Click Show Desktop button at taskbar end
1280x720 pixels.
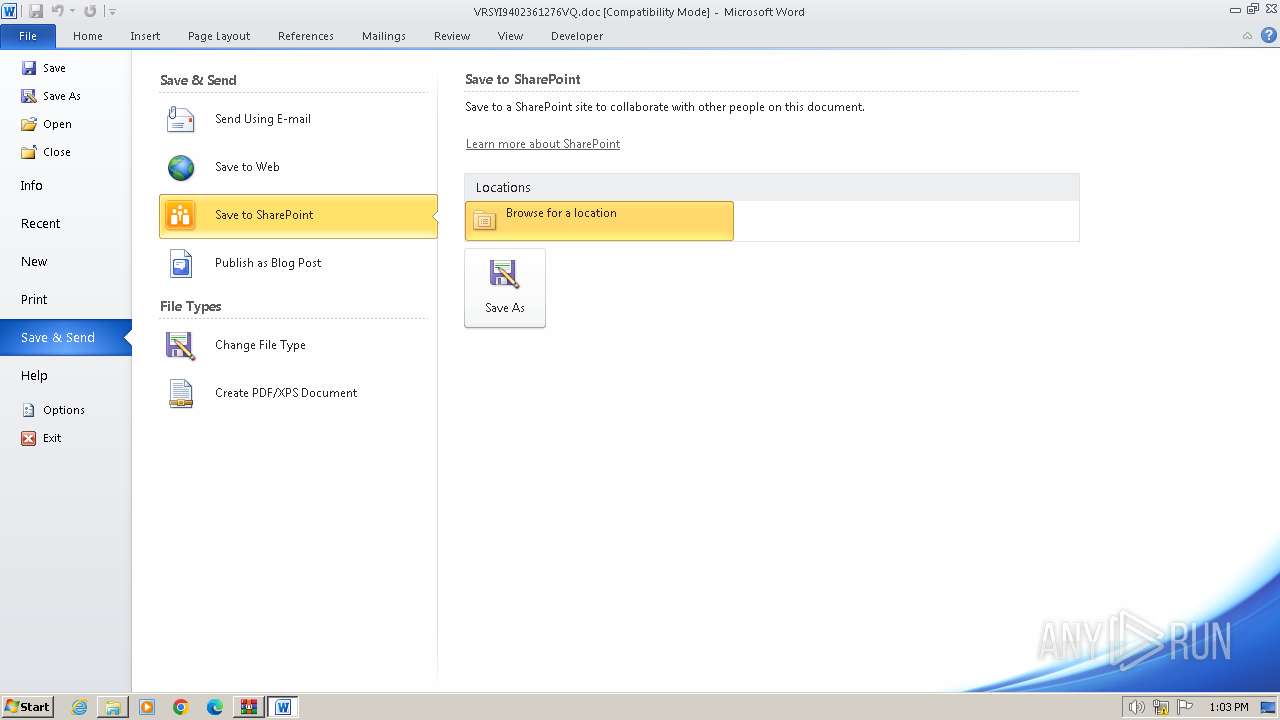click(1269, 707)
